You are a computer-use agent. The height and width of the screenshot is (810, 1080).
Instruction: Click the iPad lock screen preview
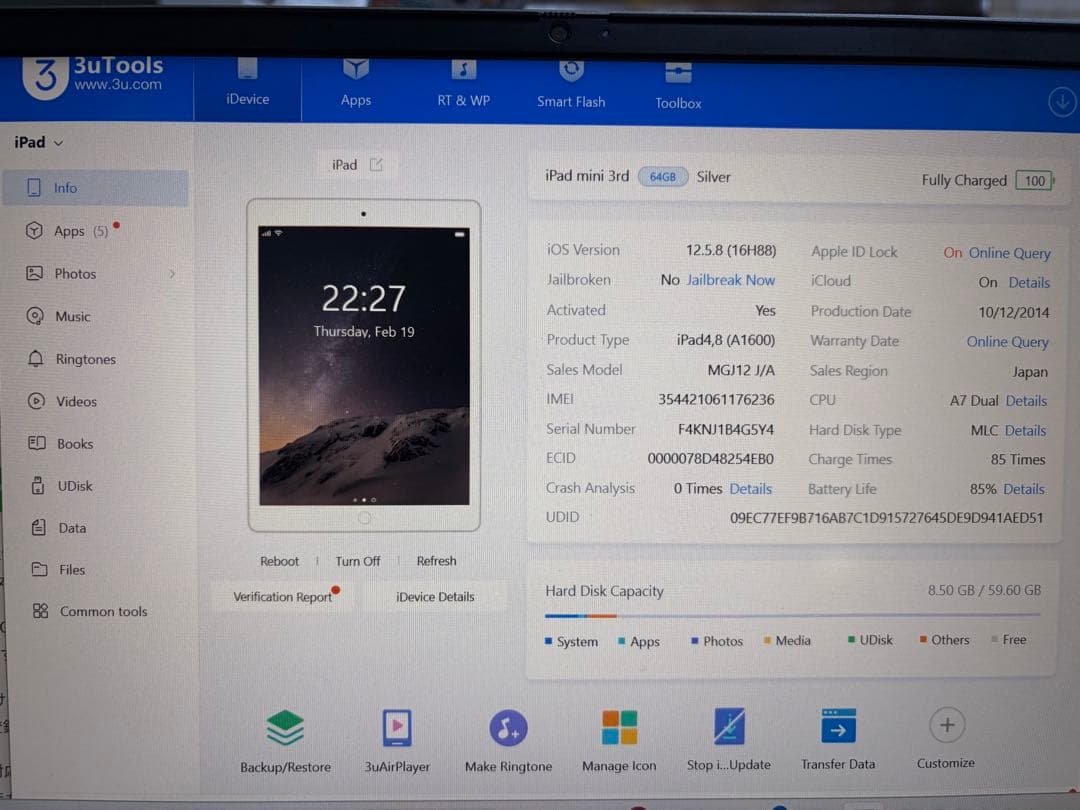click(364, 366)
